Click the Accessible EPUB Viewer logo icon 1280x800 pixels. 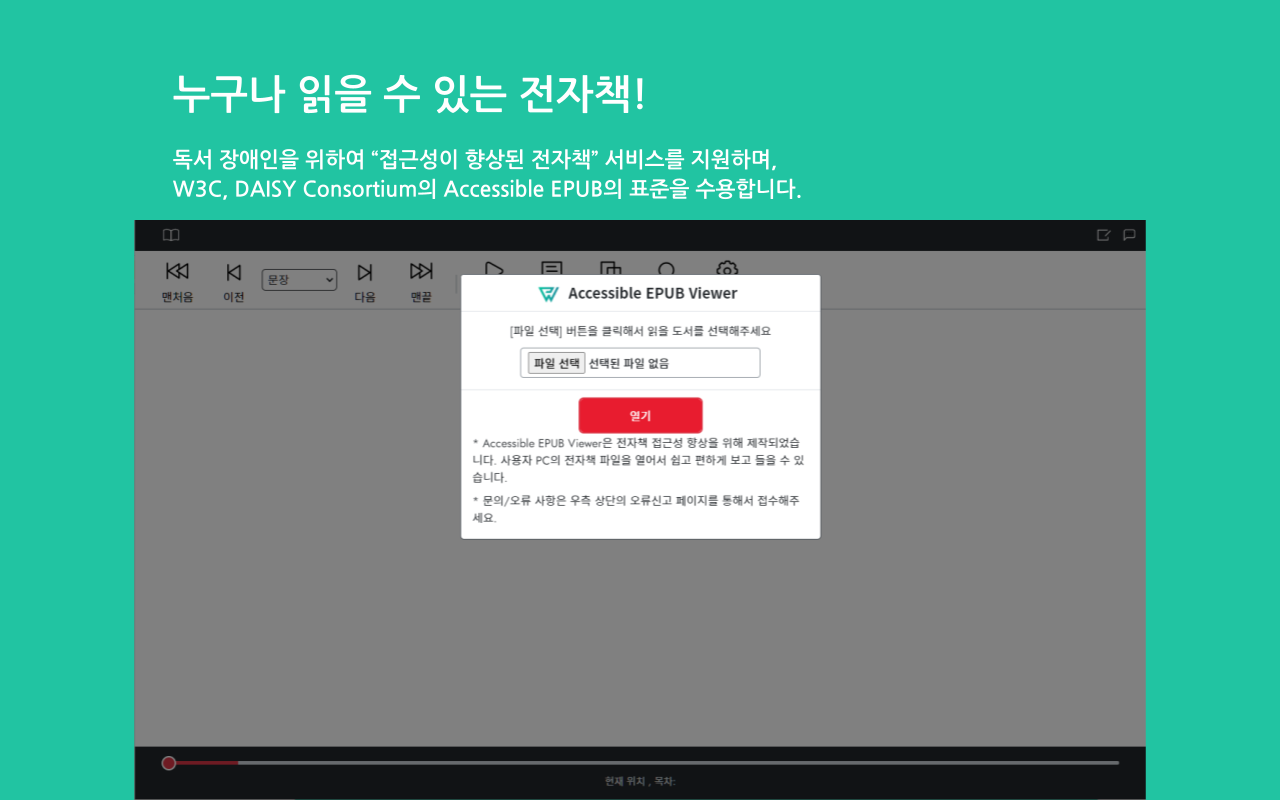tap(550, 293)
